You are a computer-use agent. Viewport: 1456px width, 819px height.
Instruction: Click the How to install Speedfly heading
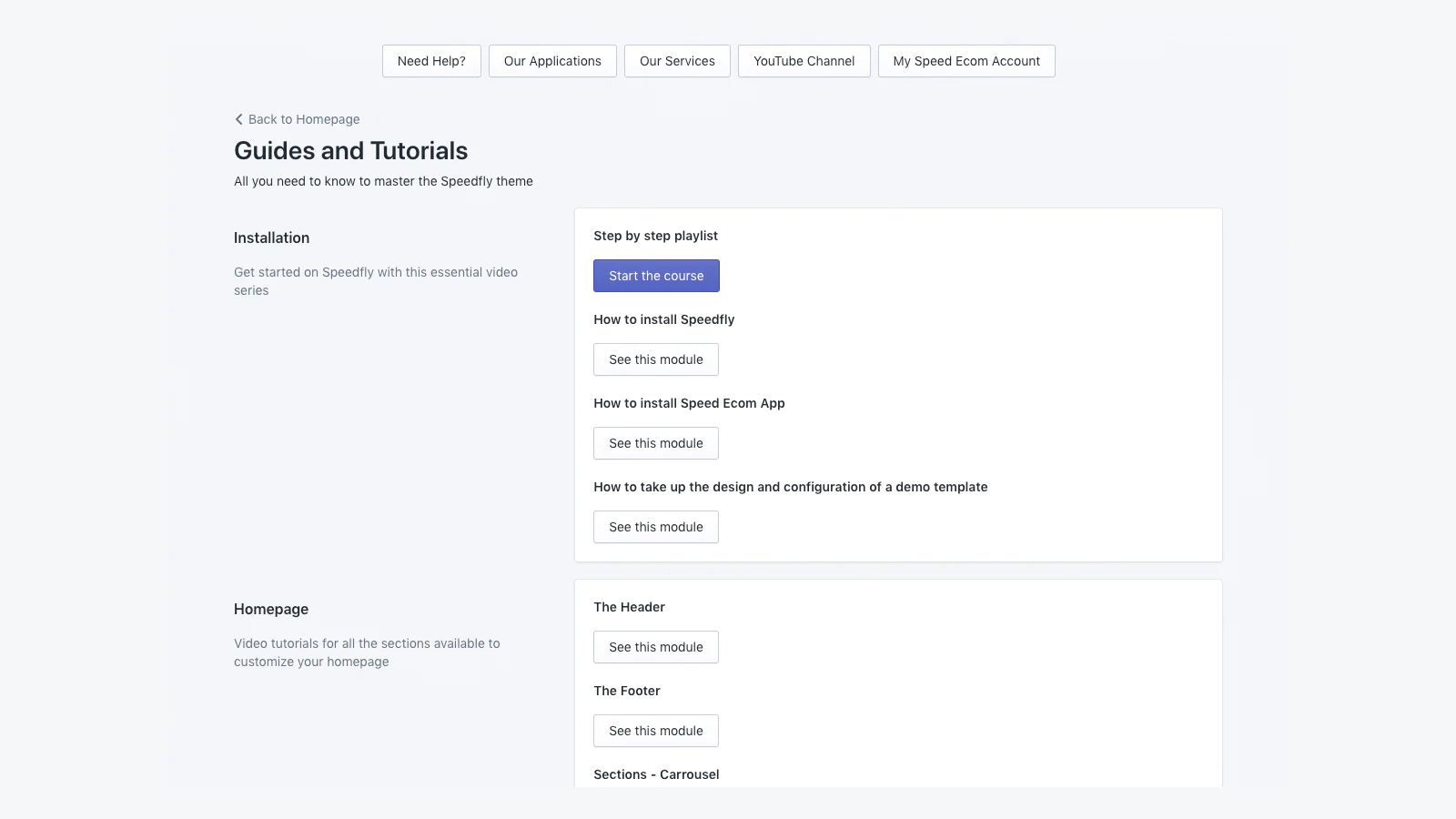point(663,319)
